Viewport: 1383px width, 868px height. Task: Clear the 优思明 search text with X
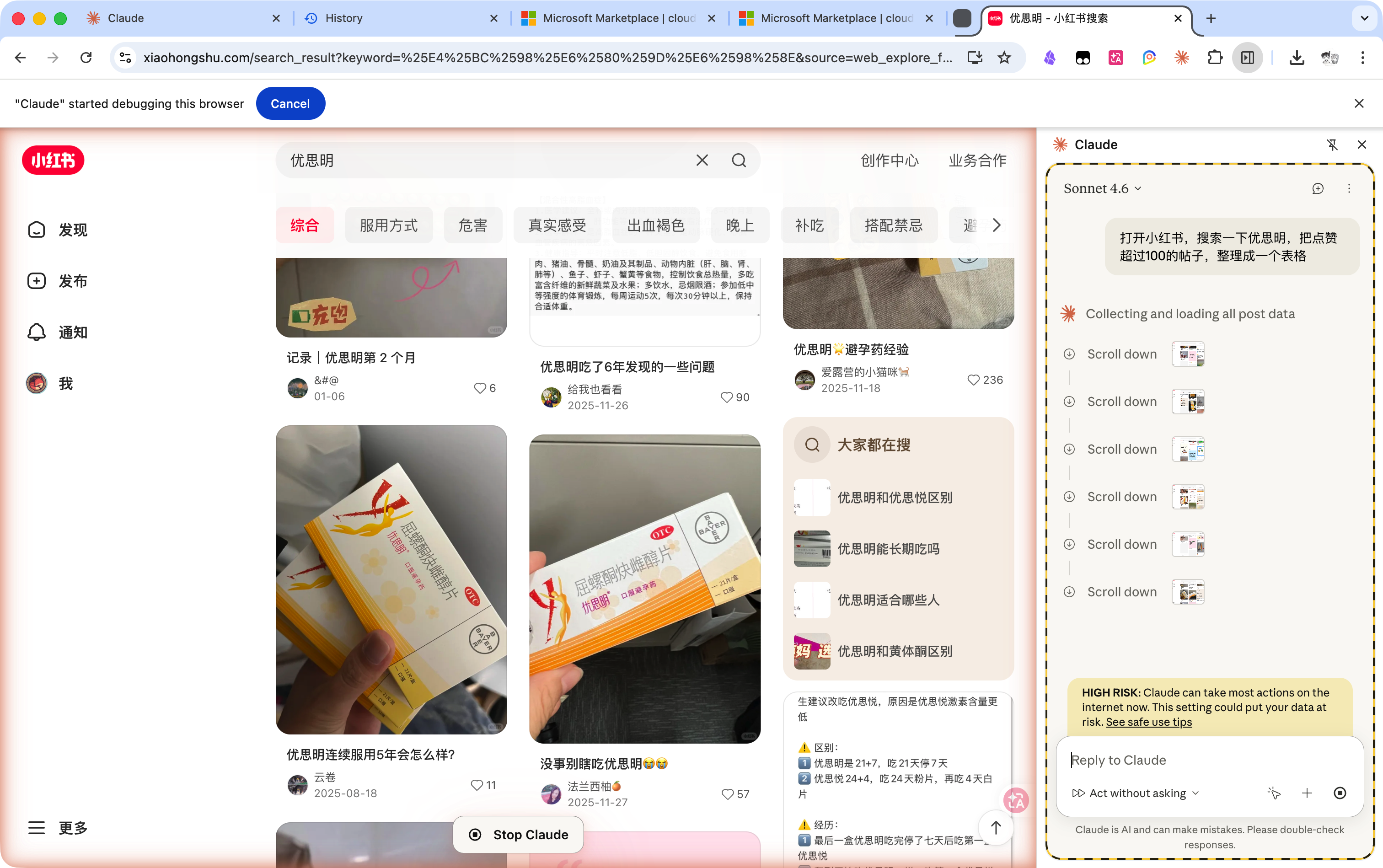pyautogui.click(x=702, y=160)
